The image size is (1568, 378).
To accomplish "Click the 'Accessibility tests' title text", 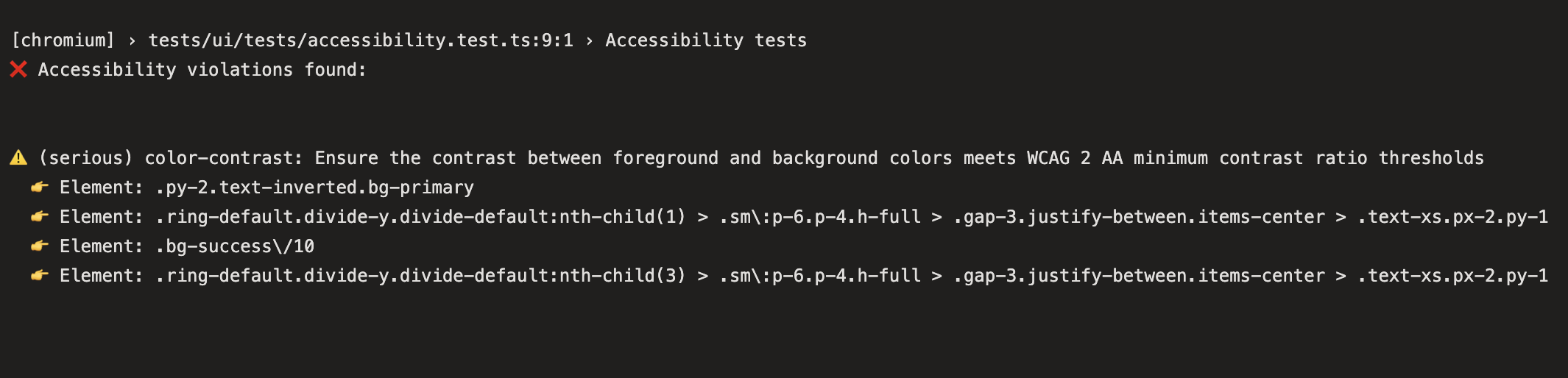I will tap(706, 40).
